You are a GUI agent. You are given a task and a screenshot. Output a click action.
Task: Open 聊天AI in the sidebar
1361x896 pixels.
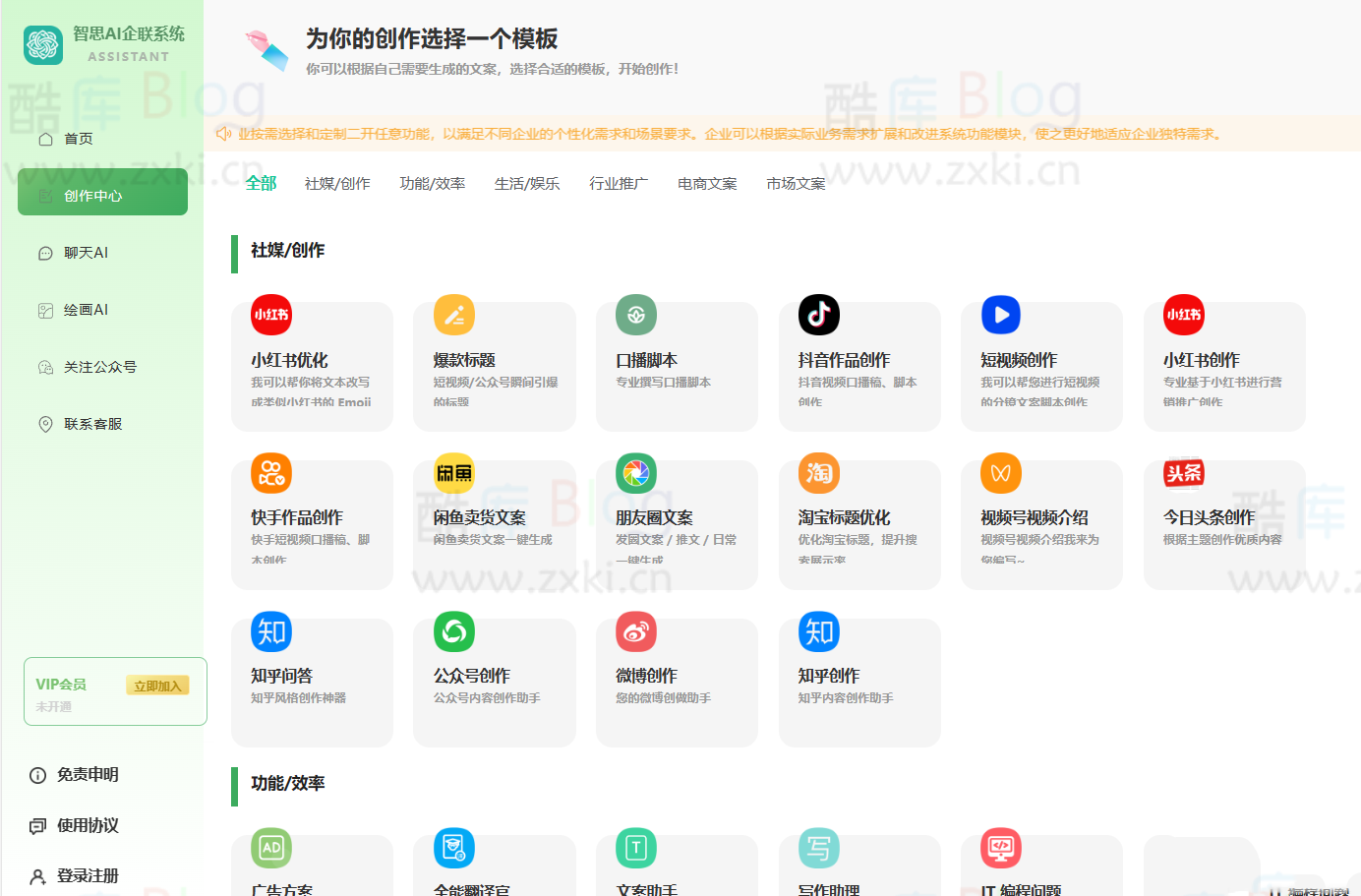tap(102, 253)
